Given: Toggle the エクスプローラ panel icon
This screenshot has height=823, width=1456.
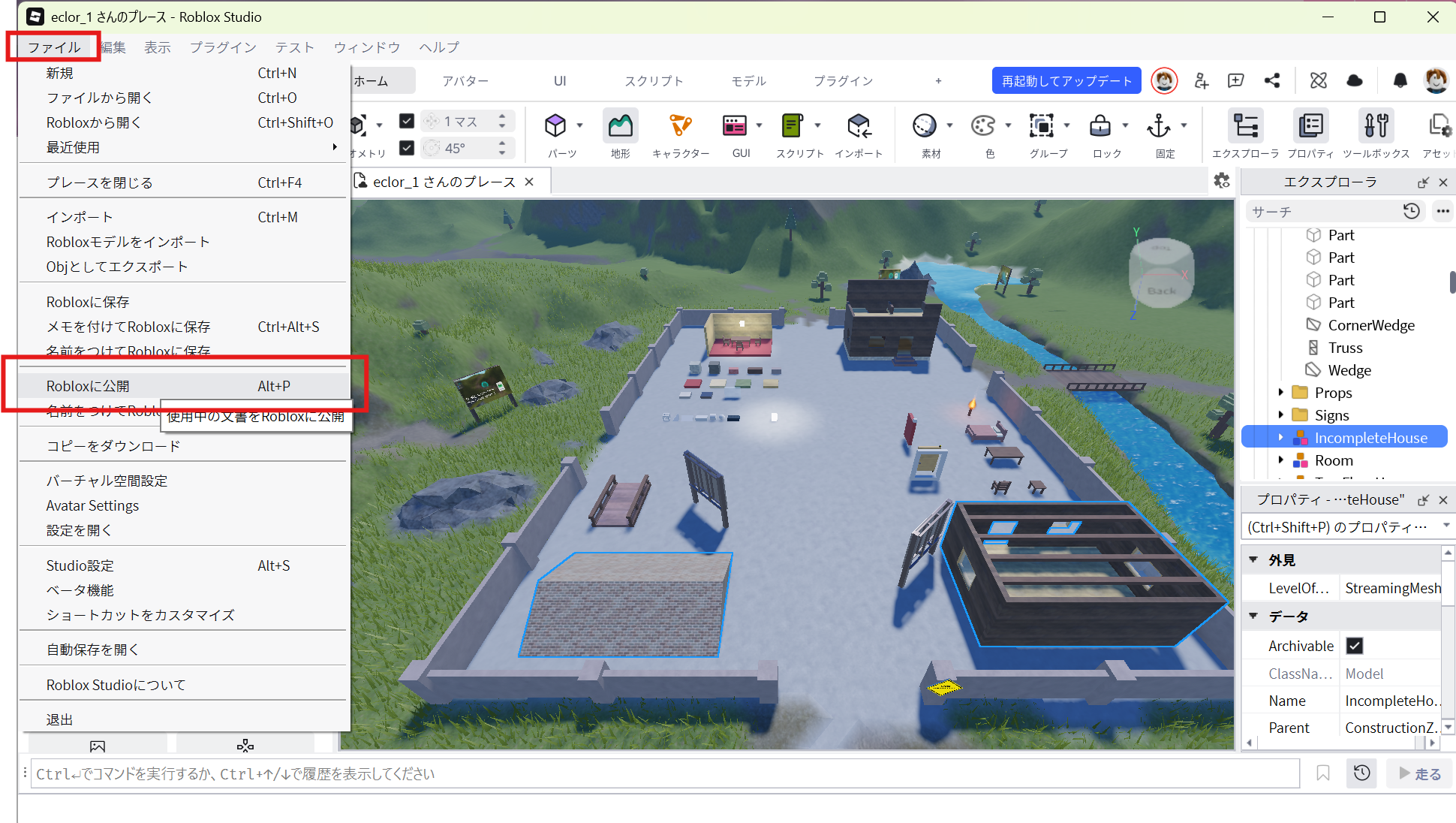Looking at the screenshot, I should 1246,126.
